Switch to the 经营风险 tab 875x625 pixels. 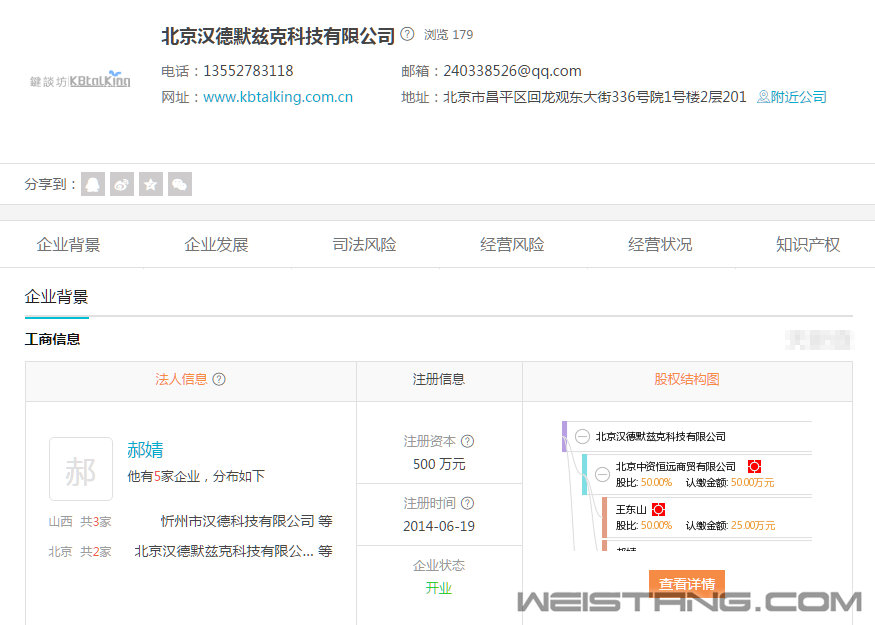click(512, 244)
